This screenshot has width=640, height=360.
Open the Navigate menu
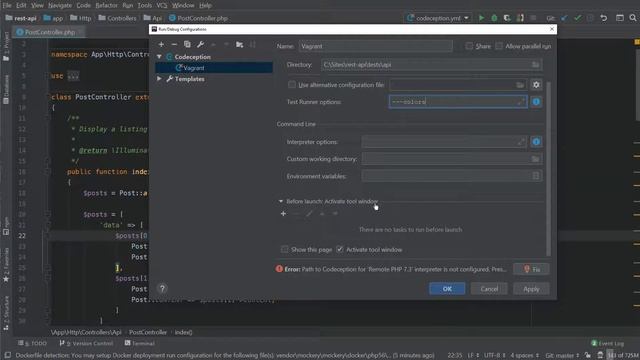(60, 5)
